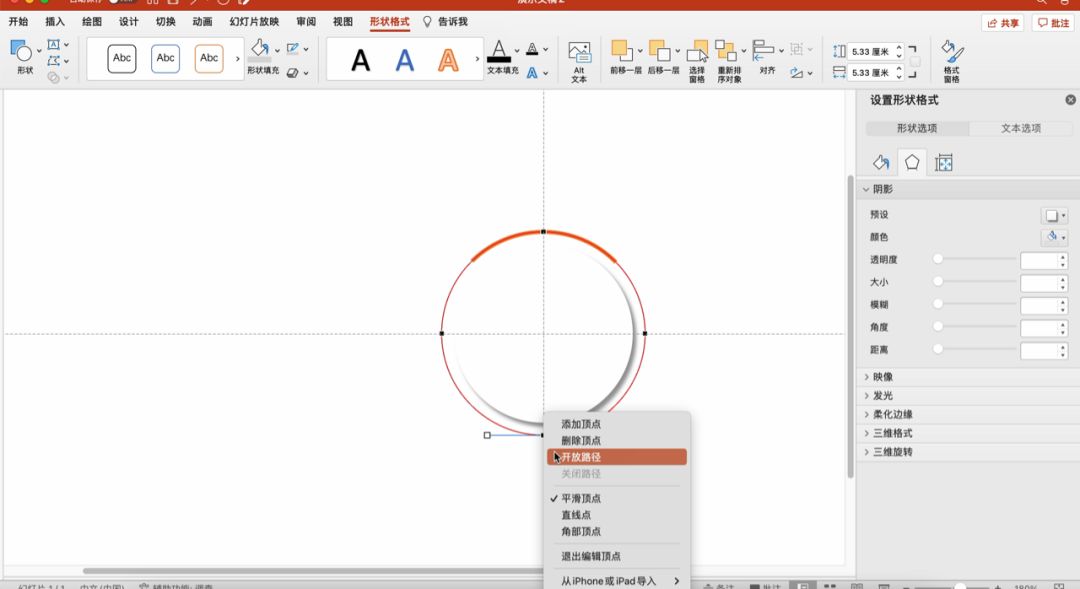The image size is (1080, 589).
Task: Apply the blue A WordArt style
Action: pos(404,61)
